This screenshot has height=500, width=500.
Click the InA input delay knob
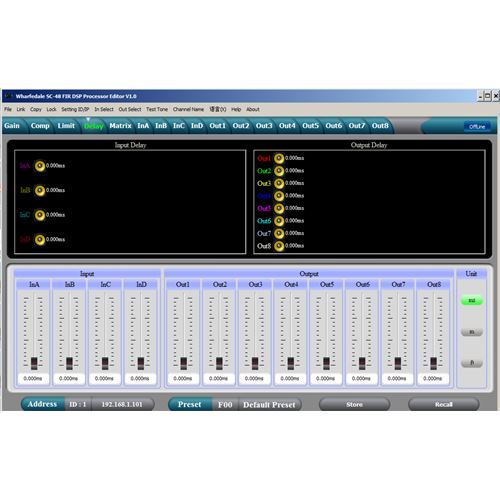[40, 166]
